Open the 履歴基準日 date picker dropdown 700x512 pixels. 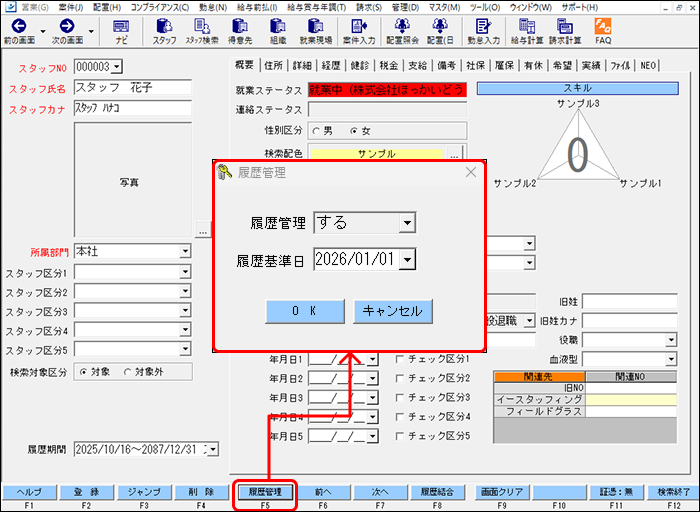coord(407,259)
